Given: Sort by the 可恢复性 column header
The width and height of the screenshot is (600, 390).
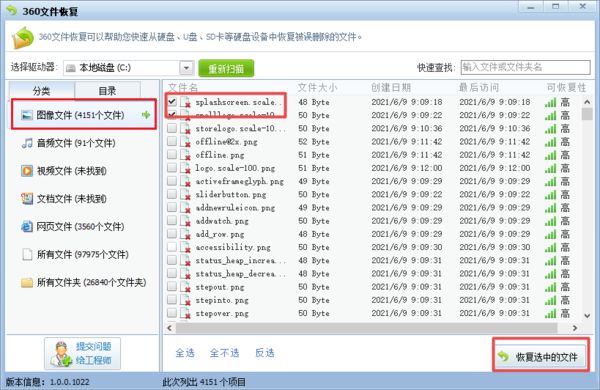Looking at the screenshot, I should [566, 88].
